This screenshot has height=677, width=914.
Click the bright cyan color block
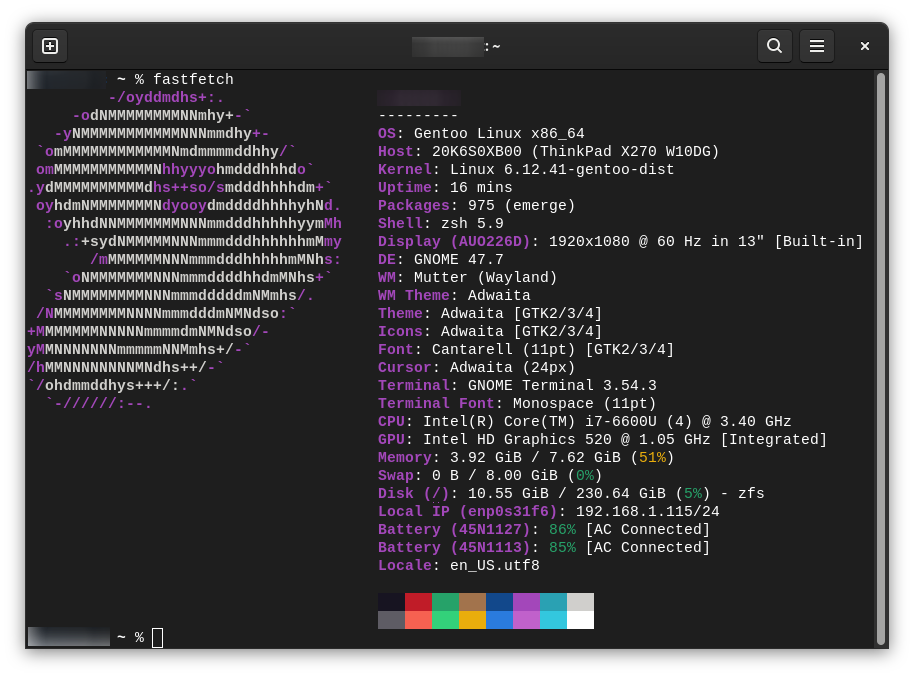[x=553, y=620]
